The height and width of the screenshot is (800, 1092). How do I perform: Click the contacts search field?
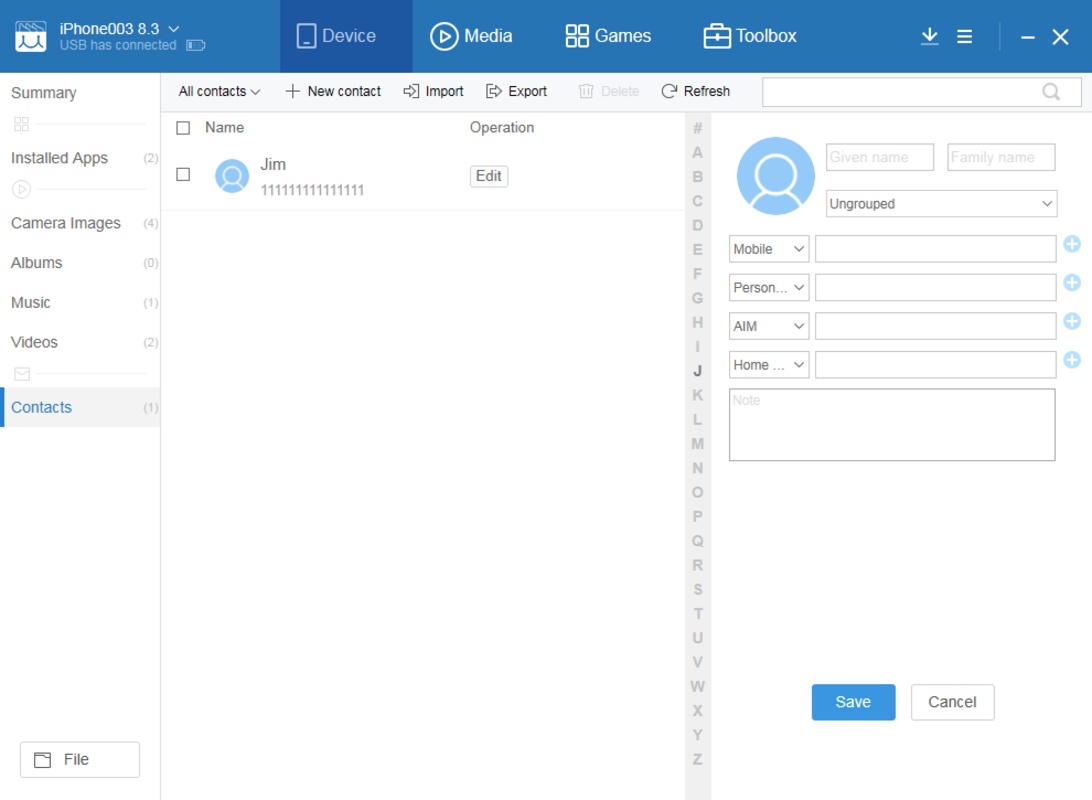[x=921, y=92]
